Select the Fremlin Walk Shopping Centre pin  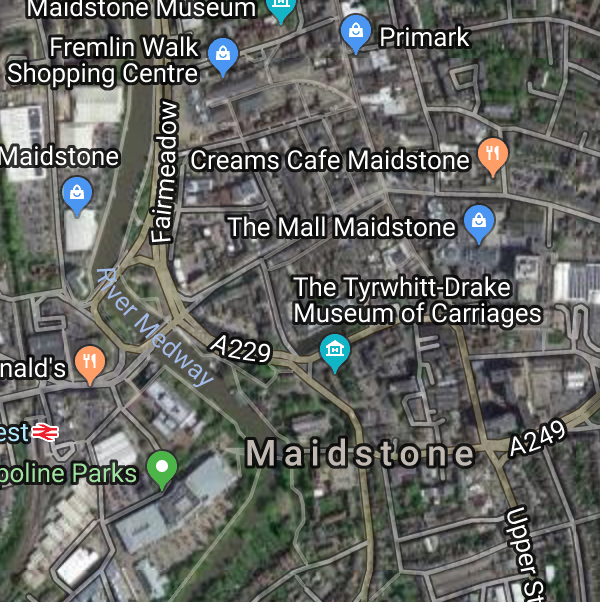click(223, 57)
